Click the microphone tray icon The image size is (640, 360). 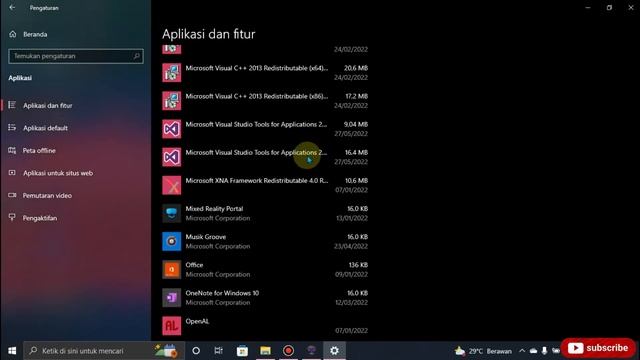pos(544,351)
